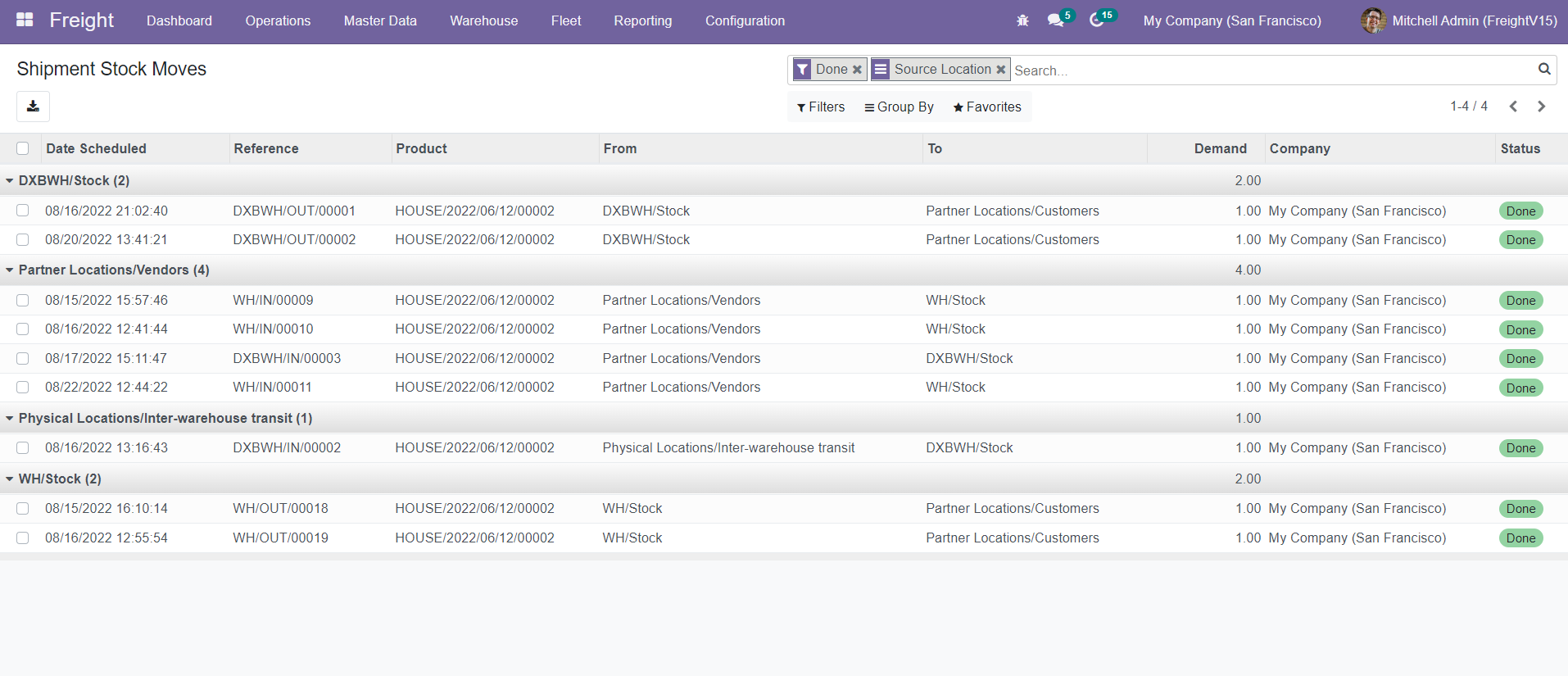Screen dimensions: 1568x676
Task: Click the export download icon button
Action: pos(33,107)
